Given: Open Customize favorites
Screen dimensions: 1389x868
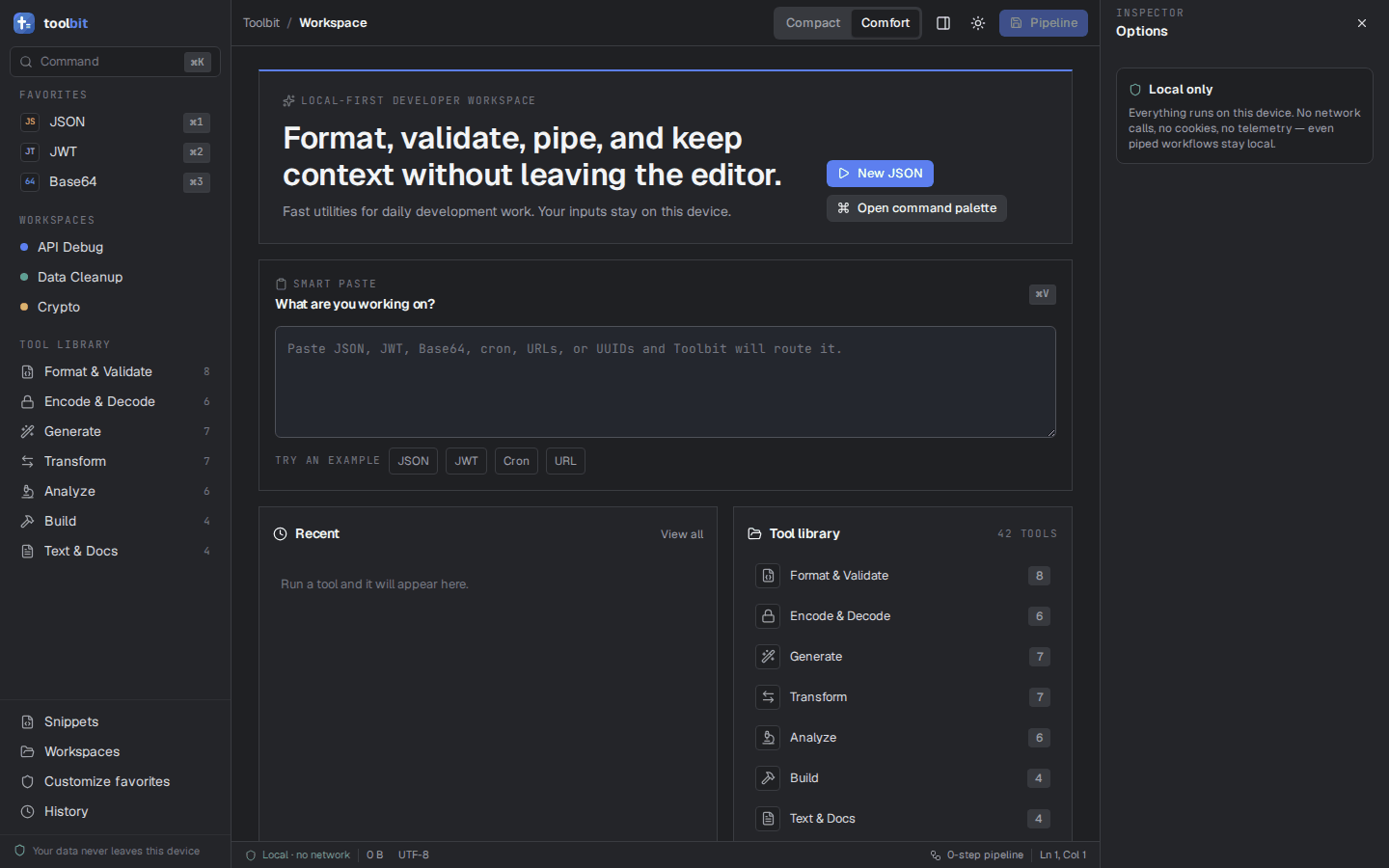Looking at the screenshot, I should (x=115, y=782).
